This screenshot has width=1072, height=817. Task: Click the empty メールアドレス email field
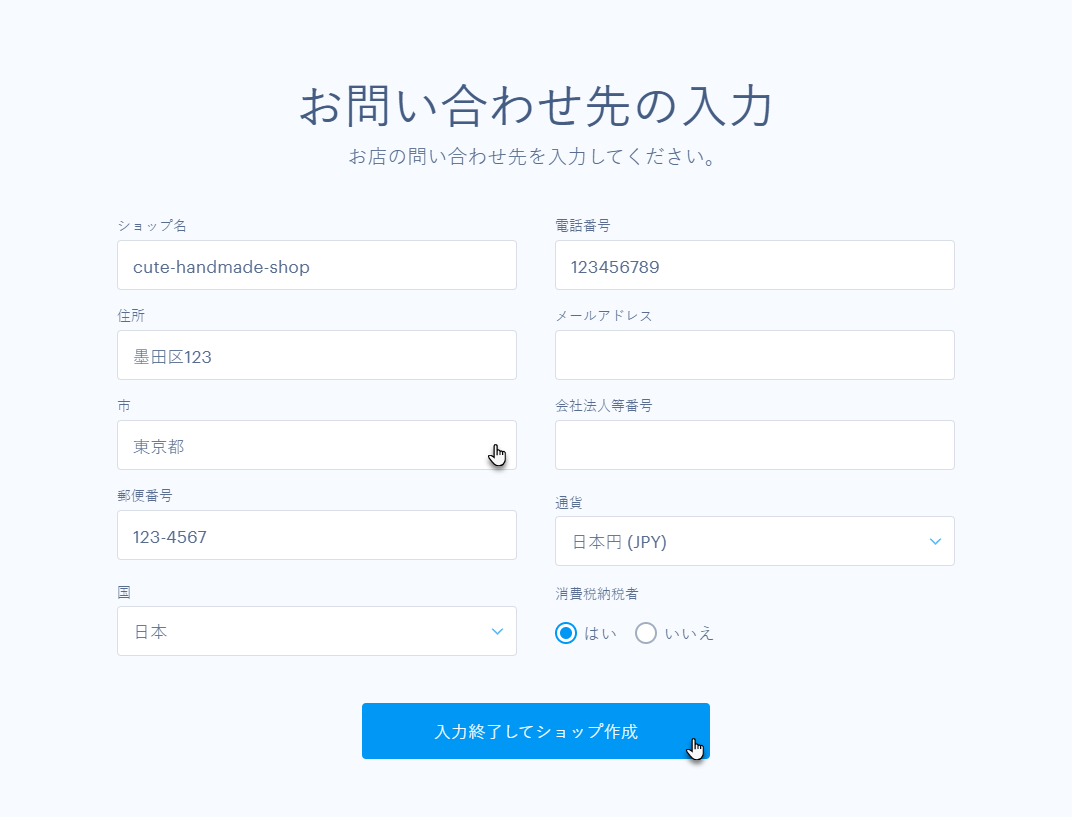[755, 355]
